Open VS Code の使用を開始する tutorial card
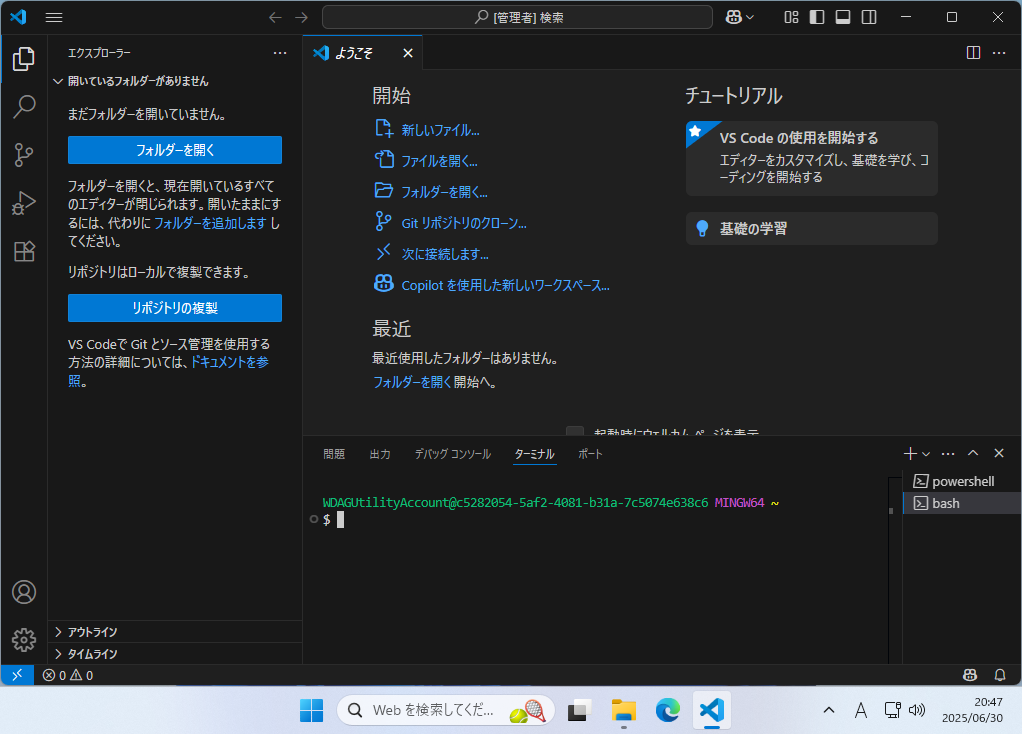This screenshot has width=1022, height=734. coord(811,158)
